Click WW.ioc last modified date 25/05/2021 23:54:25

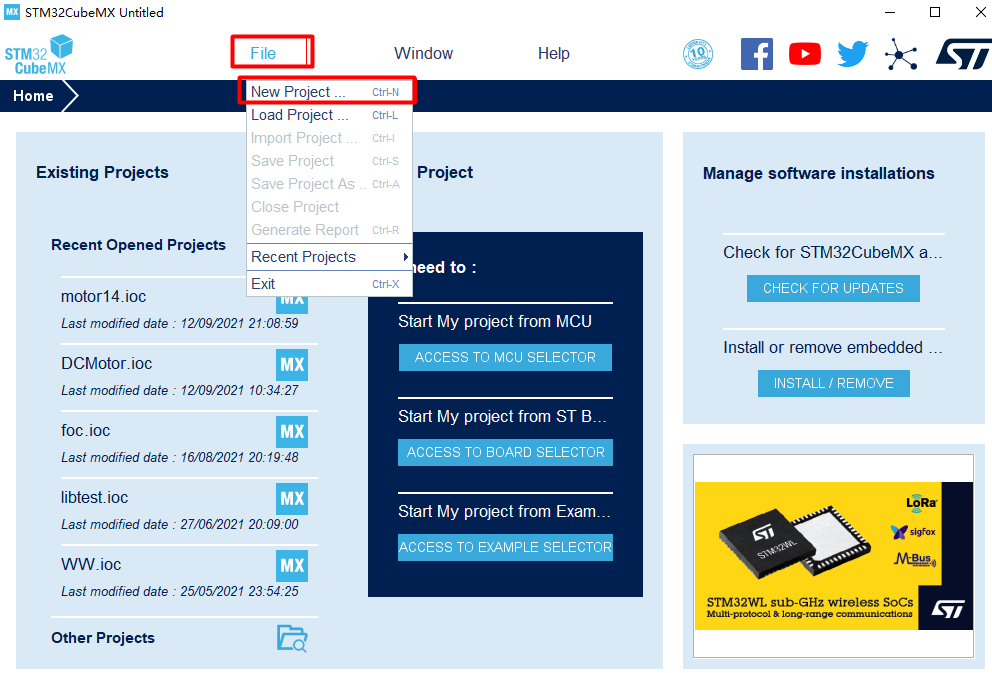point(180,591)
